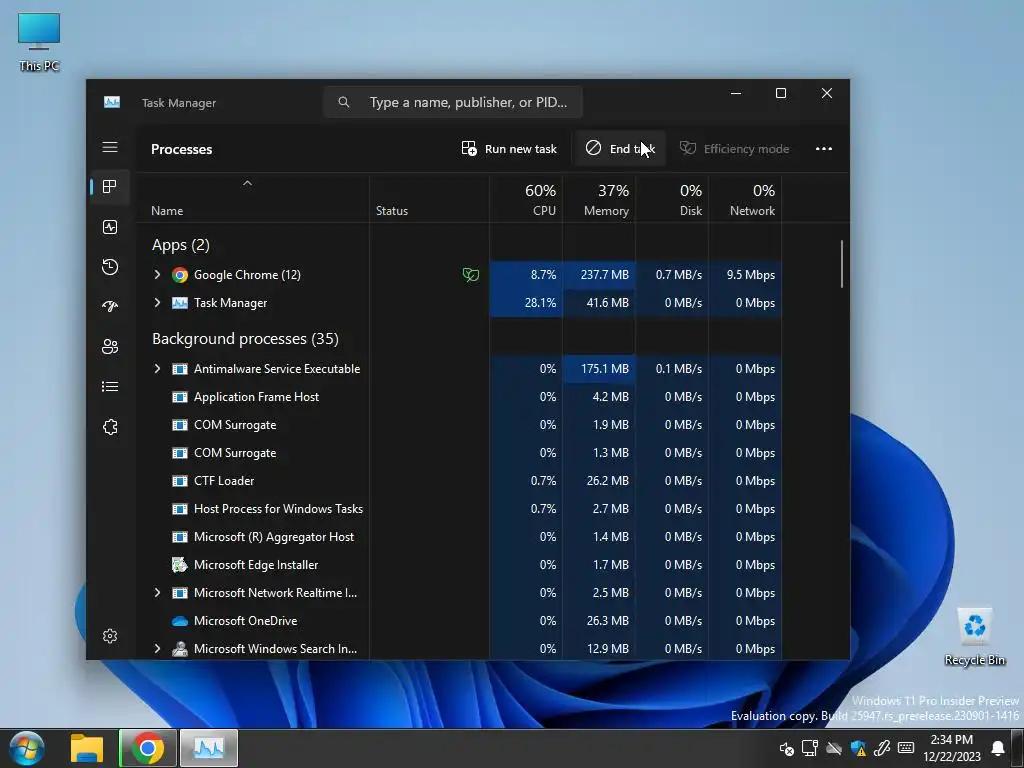Click the Windows Security shield tray icon
Image resolution: width=1024 pixels, height=768 pixels.
858,748
